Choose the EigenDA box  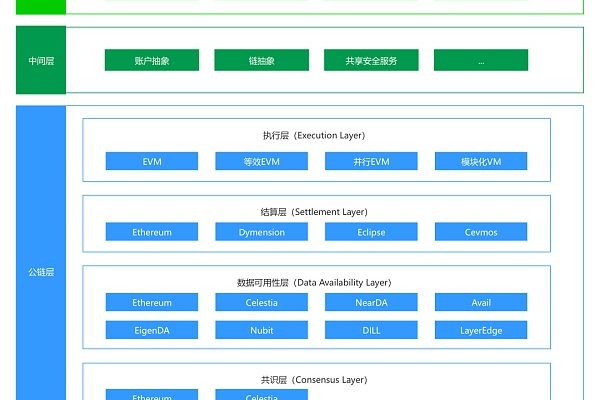152,330
